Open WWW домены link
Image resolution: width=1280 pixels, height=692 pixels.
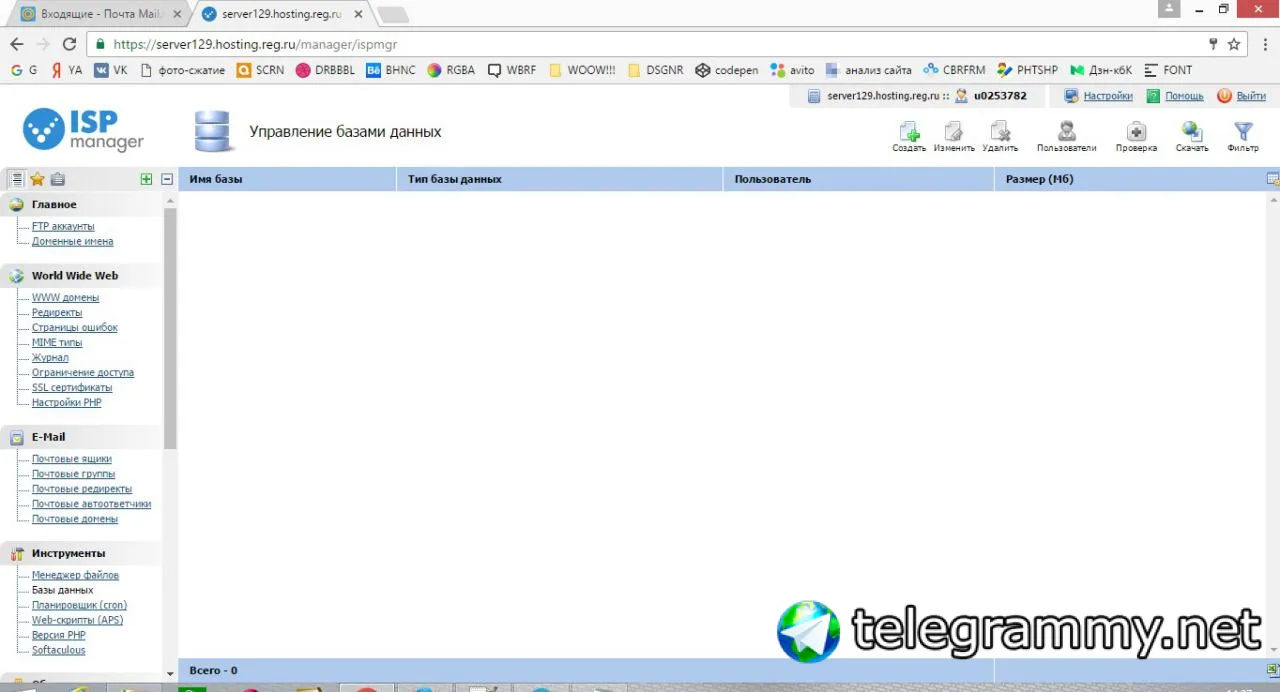pyautogui.click(x=65, y=297)
